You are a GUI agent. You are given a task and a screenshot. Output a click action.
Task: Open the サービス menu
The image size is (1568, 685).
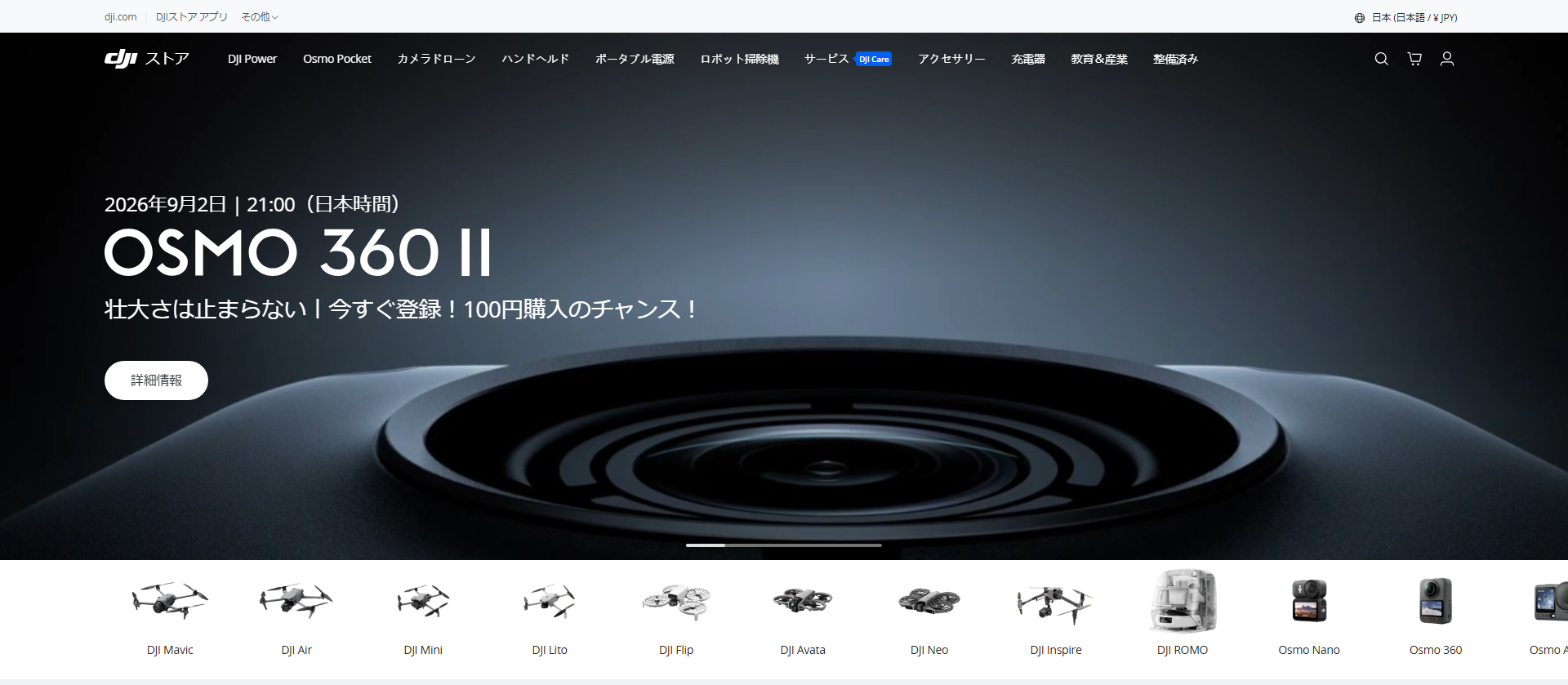826,59
